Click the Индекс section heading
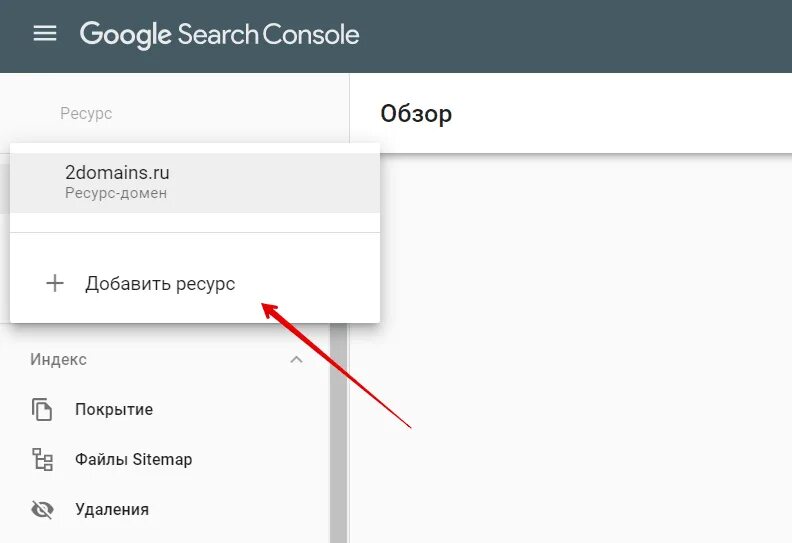This screenshot has height=543, width=792. [x=58, y=360]
